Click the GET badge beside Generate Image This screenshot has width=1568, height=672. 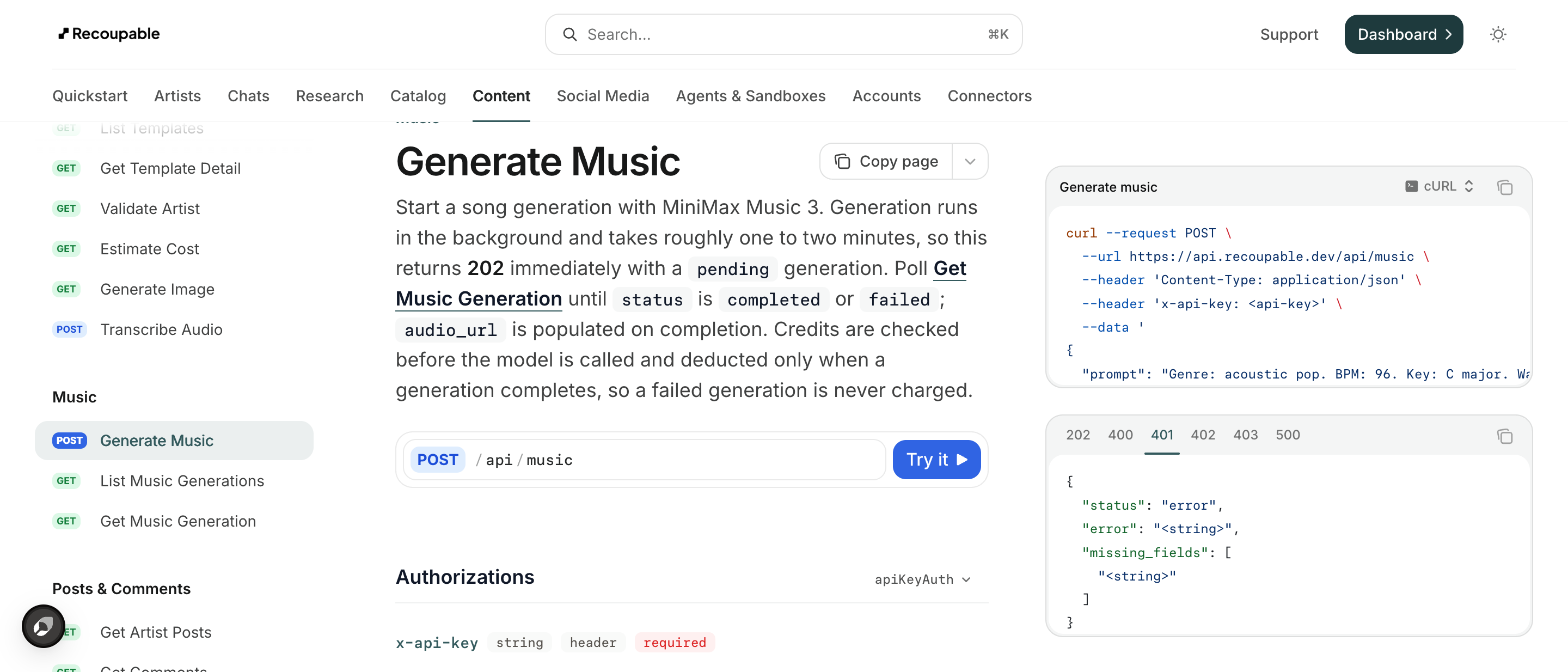pos(66,289)
